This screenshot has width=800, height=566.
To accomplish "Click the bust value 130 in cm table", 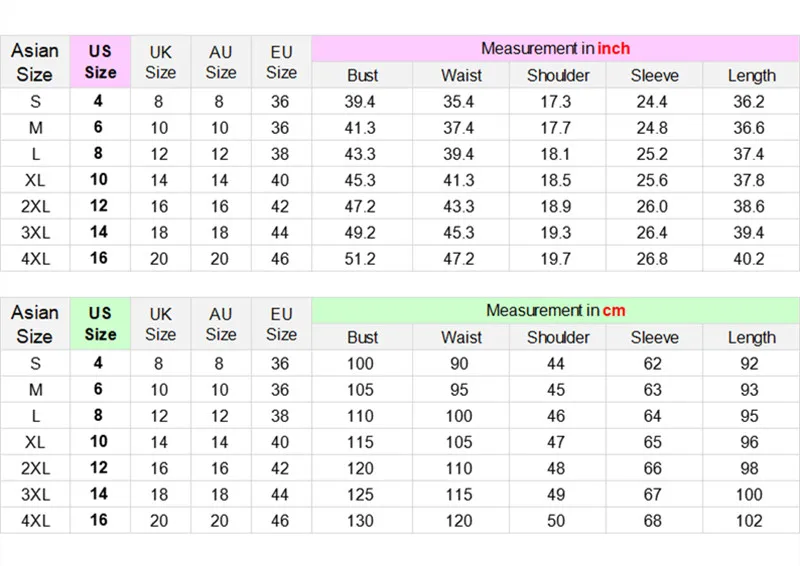I will [x=360, y=521].
